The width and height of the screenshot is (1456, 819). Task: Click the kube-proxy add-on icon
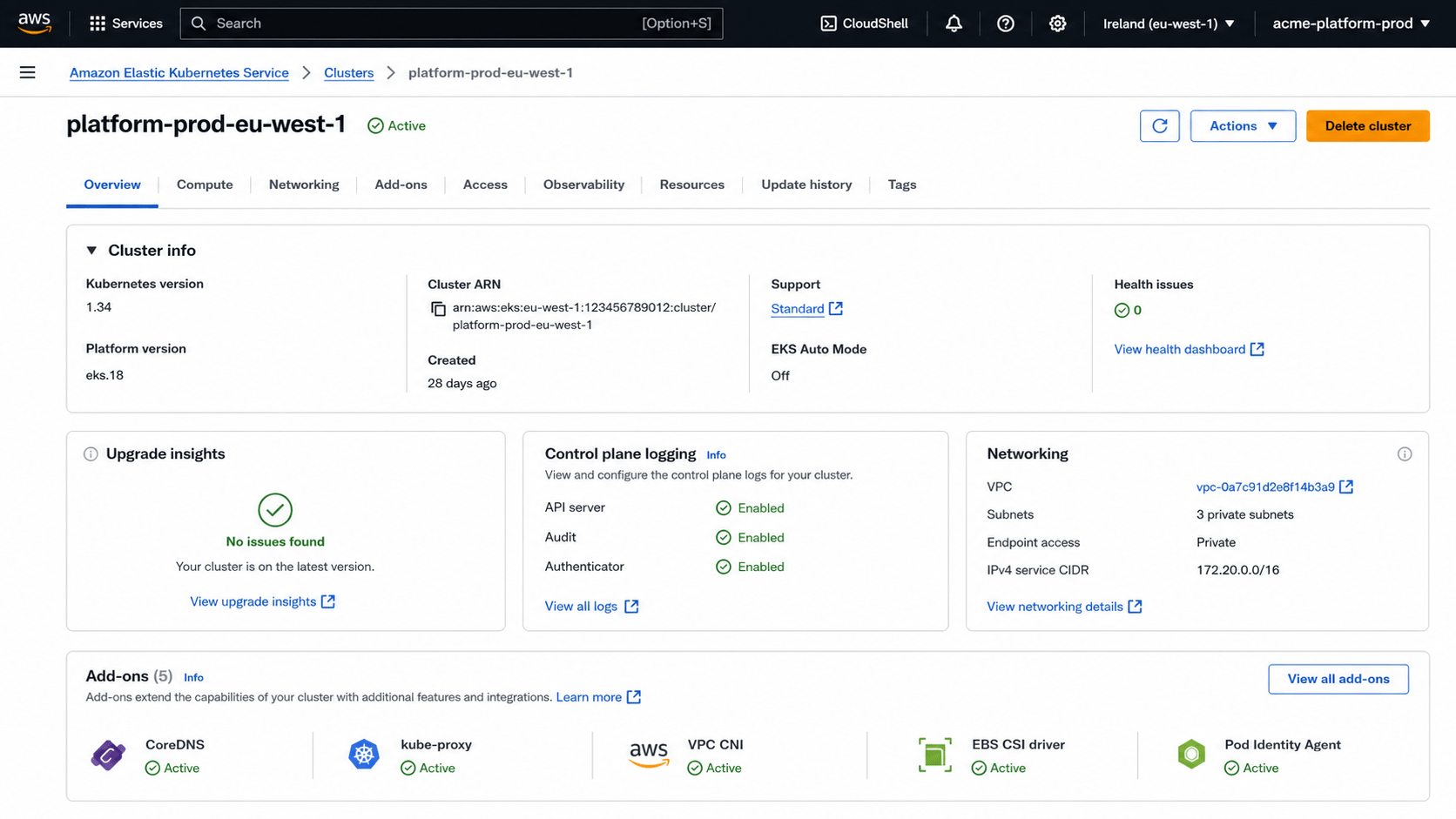tap(364, 755)
